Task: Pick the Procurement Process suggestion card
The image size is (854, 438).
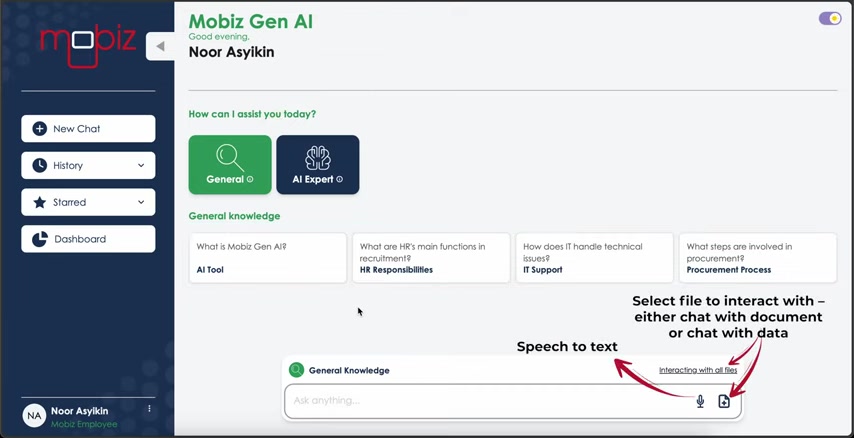Action: click(x=758, y=258)
